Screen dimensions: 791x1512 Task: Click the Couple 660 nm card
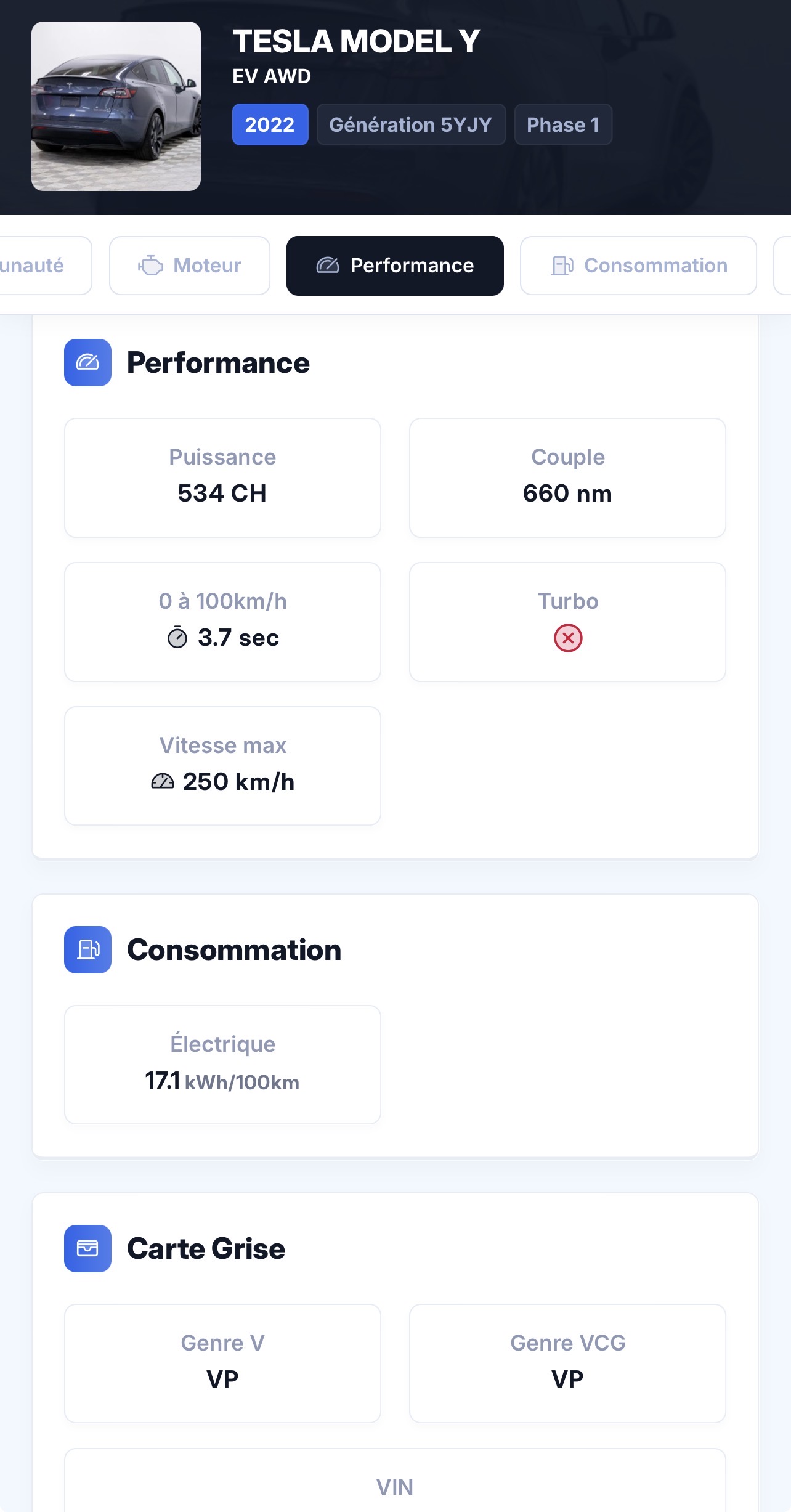point(567,478)
